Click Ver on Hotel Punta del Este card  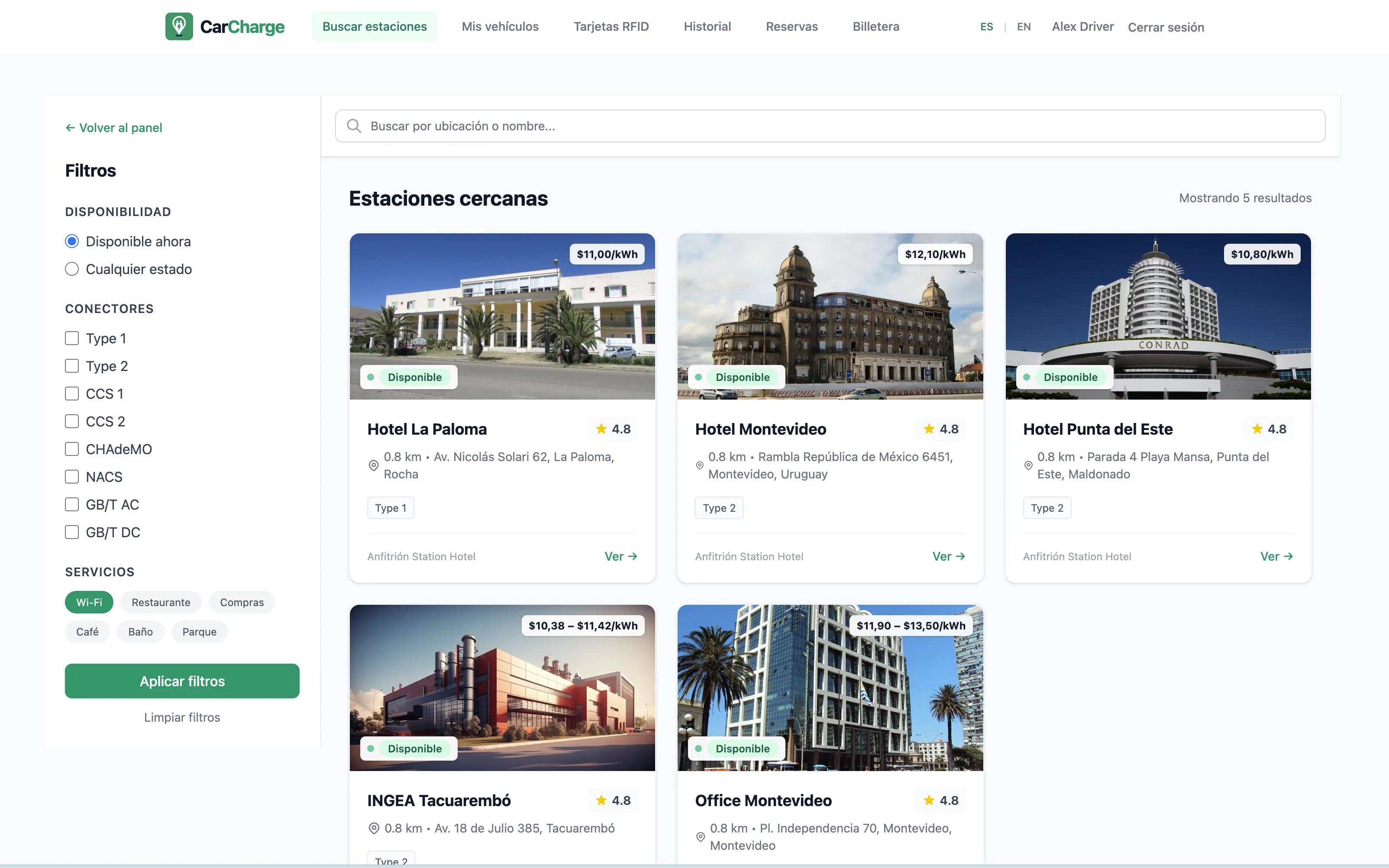pos(1276,556)
